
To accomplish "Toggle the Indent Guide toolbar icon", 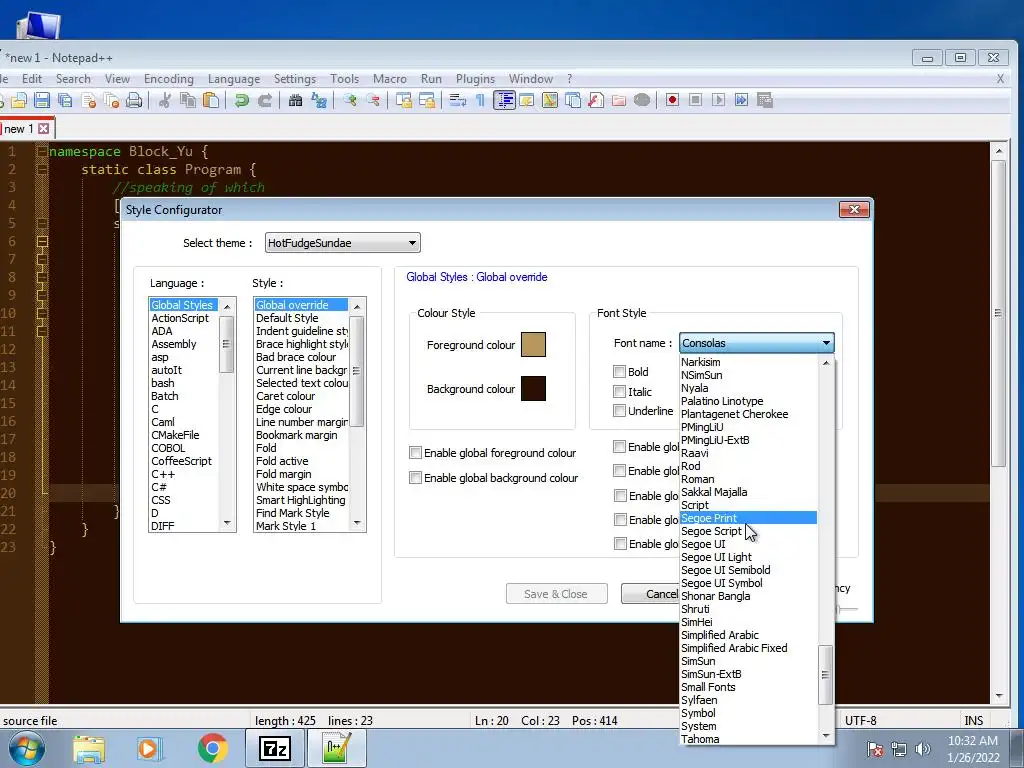I will tap(504, 100).
